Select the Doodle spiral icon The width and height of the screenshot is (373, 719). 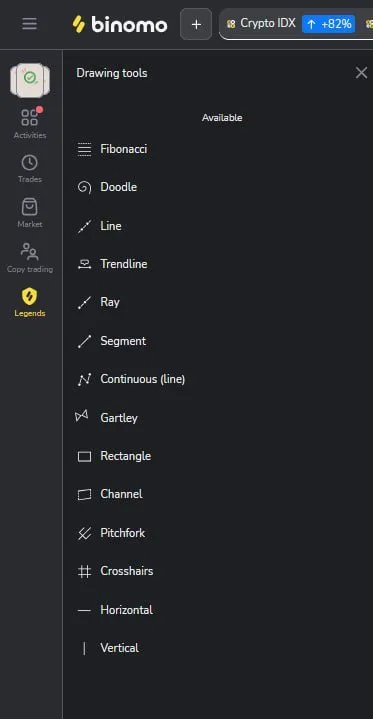(x=84, y=188)
